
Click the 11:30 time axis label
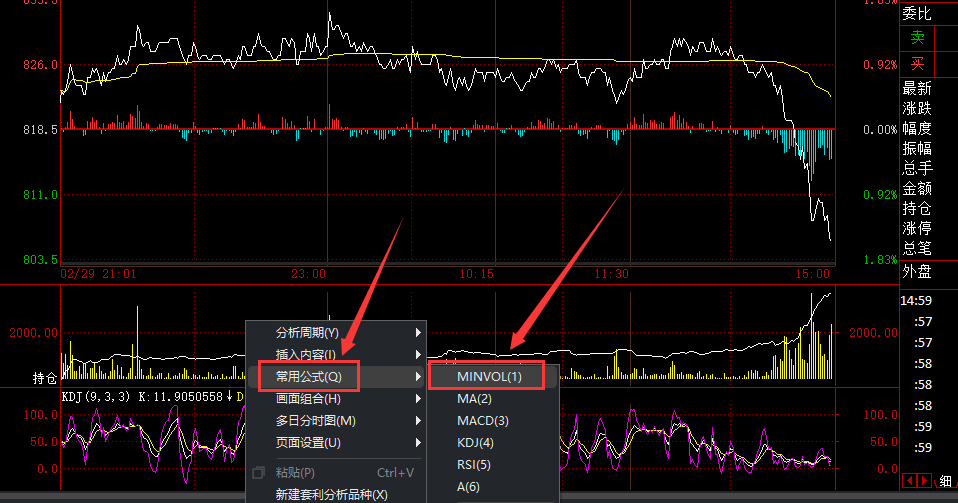[x=612, y=274]
